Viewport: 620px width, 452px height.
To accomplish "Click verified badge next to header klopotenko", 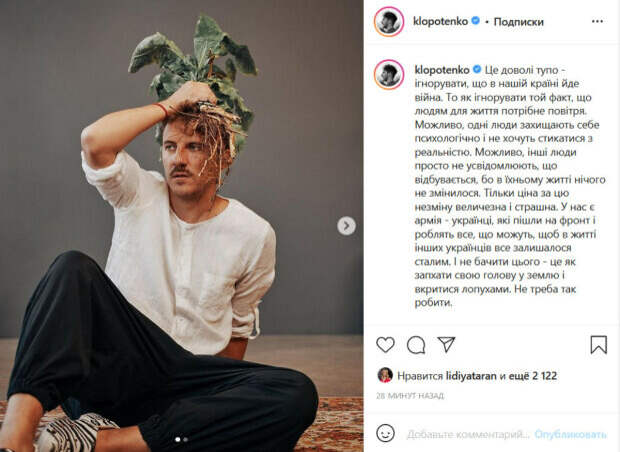I will click(476, 21).
